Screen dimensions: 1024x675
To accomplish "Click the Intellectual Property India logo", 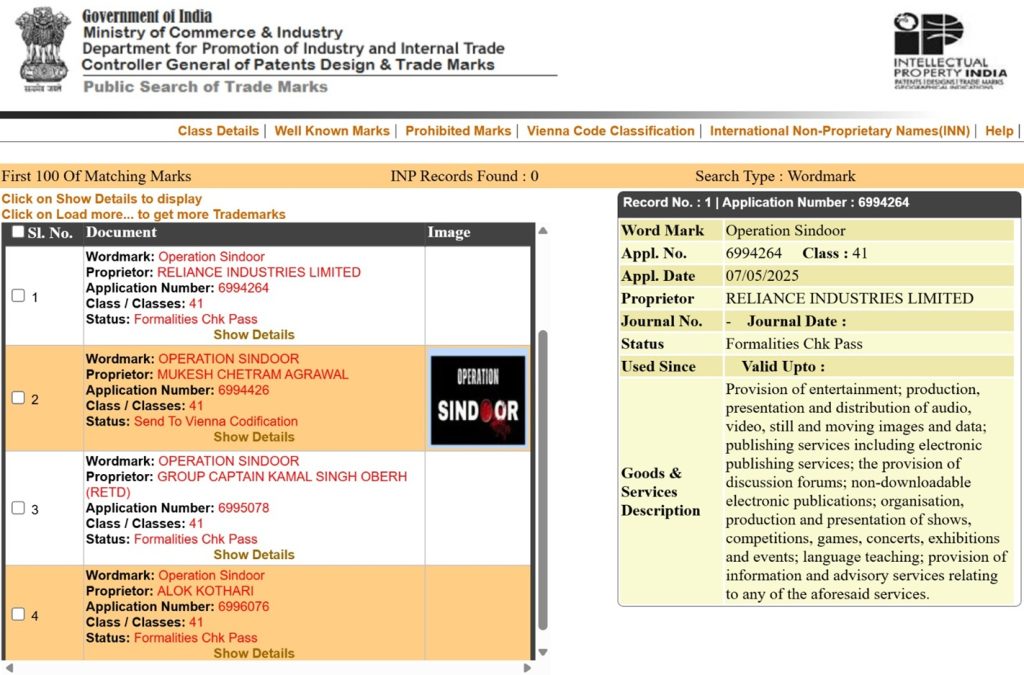I will tap(950, 51).
